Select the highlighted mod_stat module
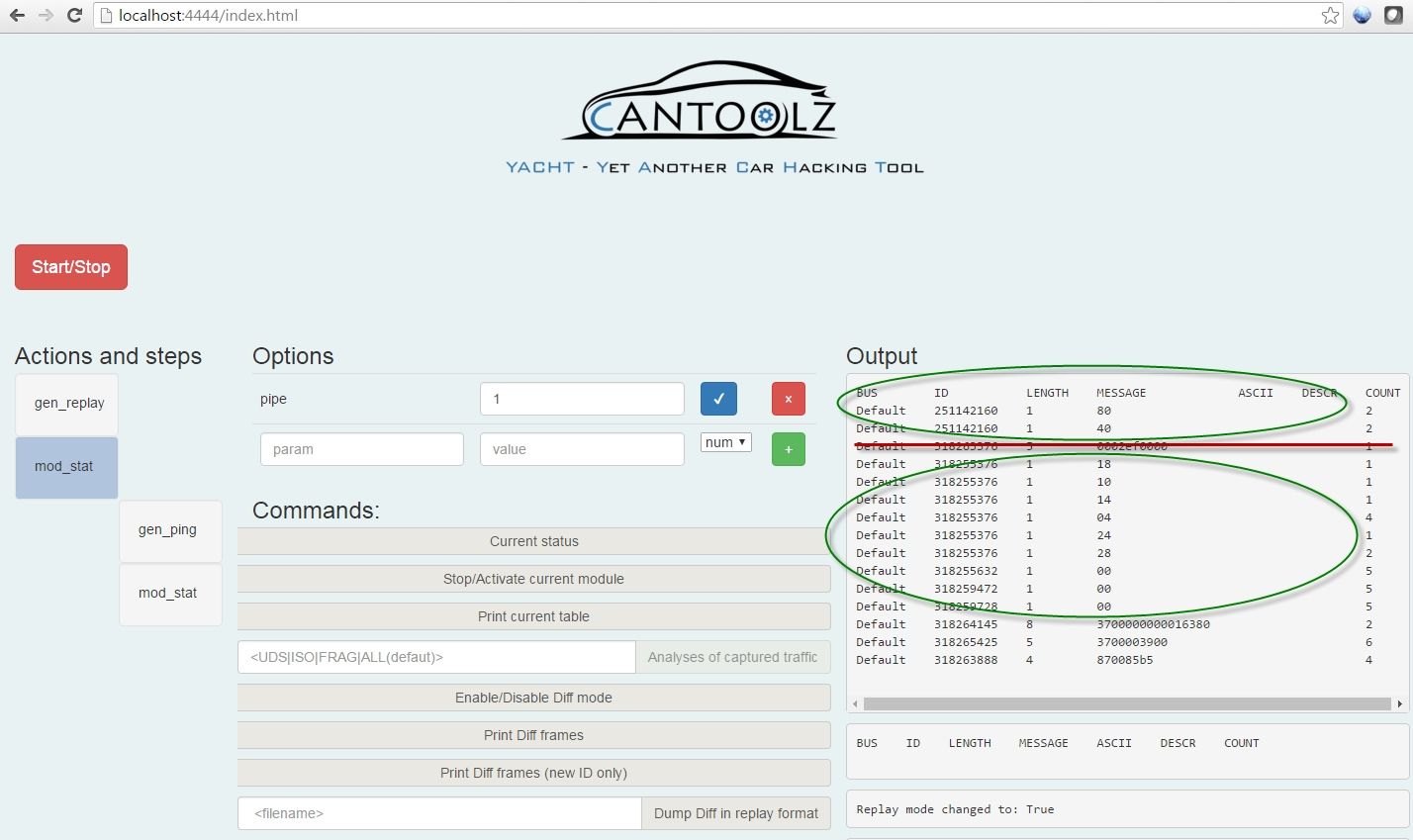This screenshot has width=1413, height=840. point(67,467)
